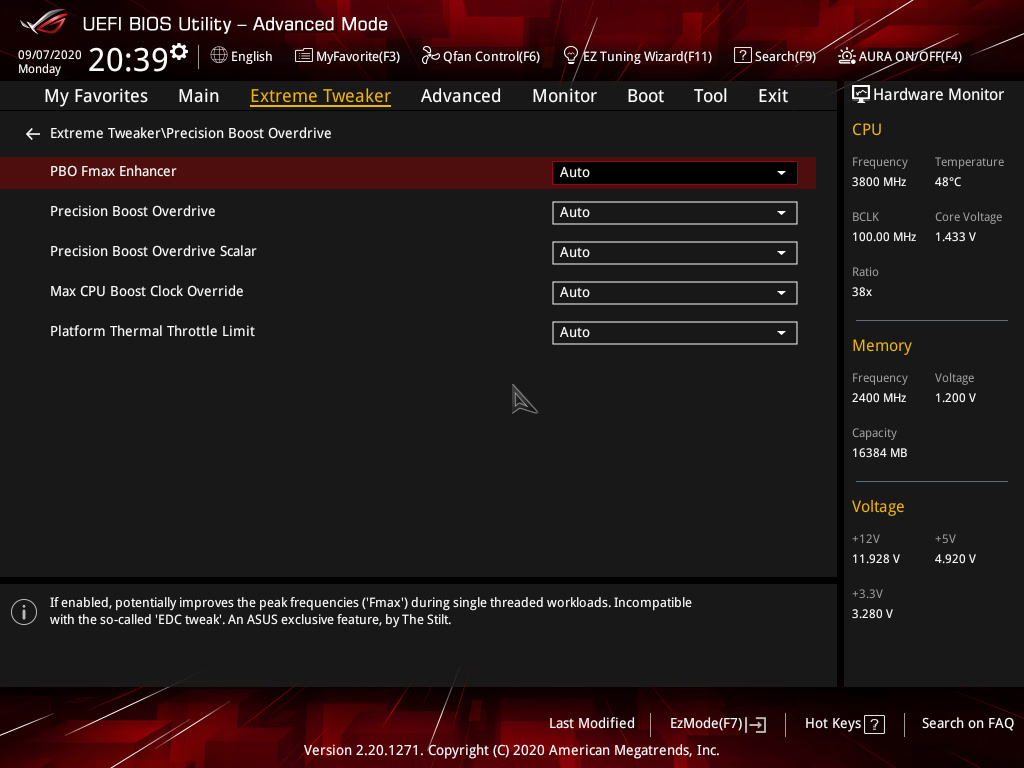Select PBO Fmax Enhancer label
The height and width of the screenshot is (768, 1024).
pos(113,171)
